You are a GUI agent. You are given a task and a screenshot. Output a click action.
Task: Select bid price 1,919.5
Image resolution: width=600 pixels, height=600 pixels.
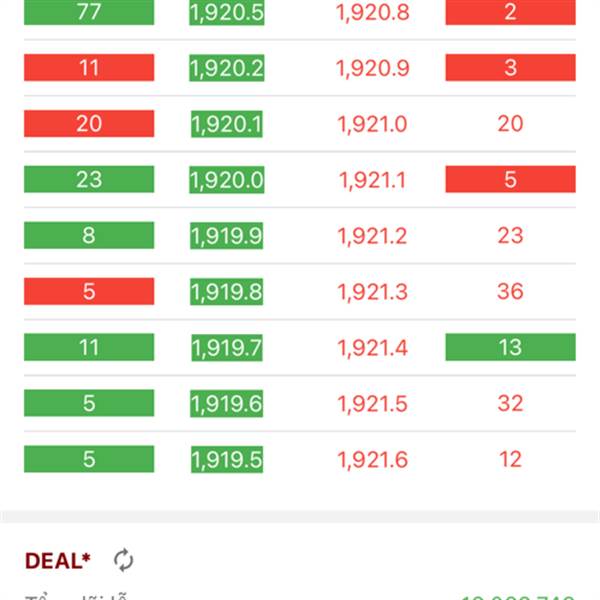click(226, 459)
